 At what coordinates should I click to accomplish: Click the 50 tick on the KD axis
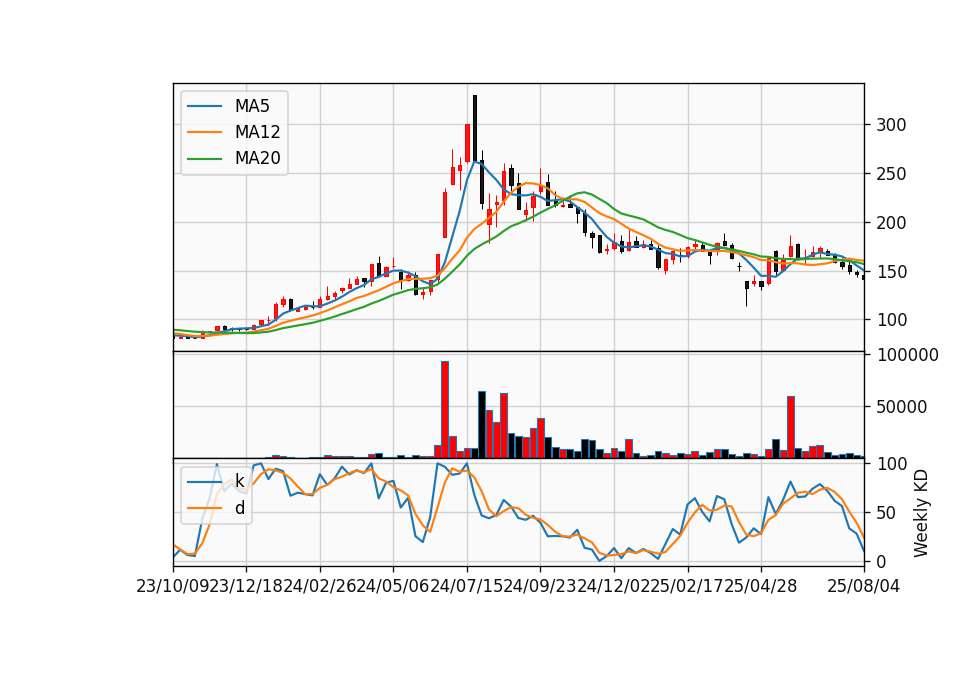(887, 513)
